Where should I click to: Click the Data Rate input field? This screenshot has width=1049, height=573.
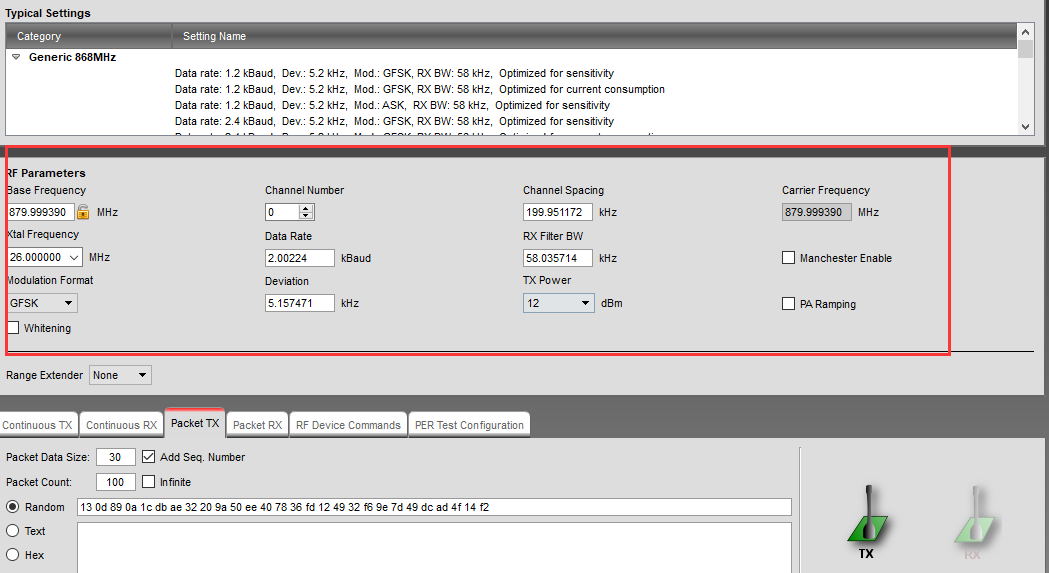point(299,258)
